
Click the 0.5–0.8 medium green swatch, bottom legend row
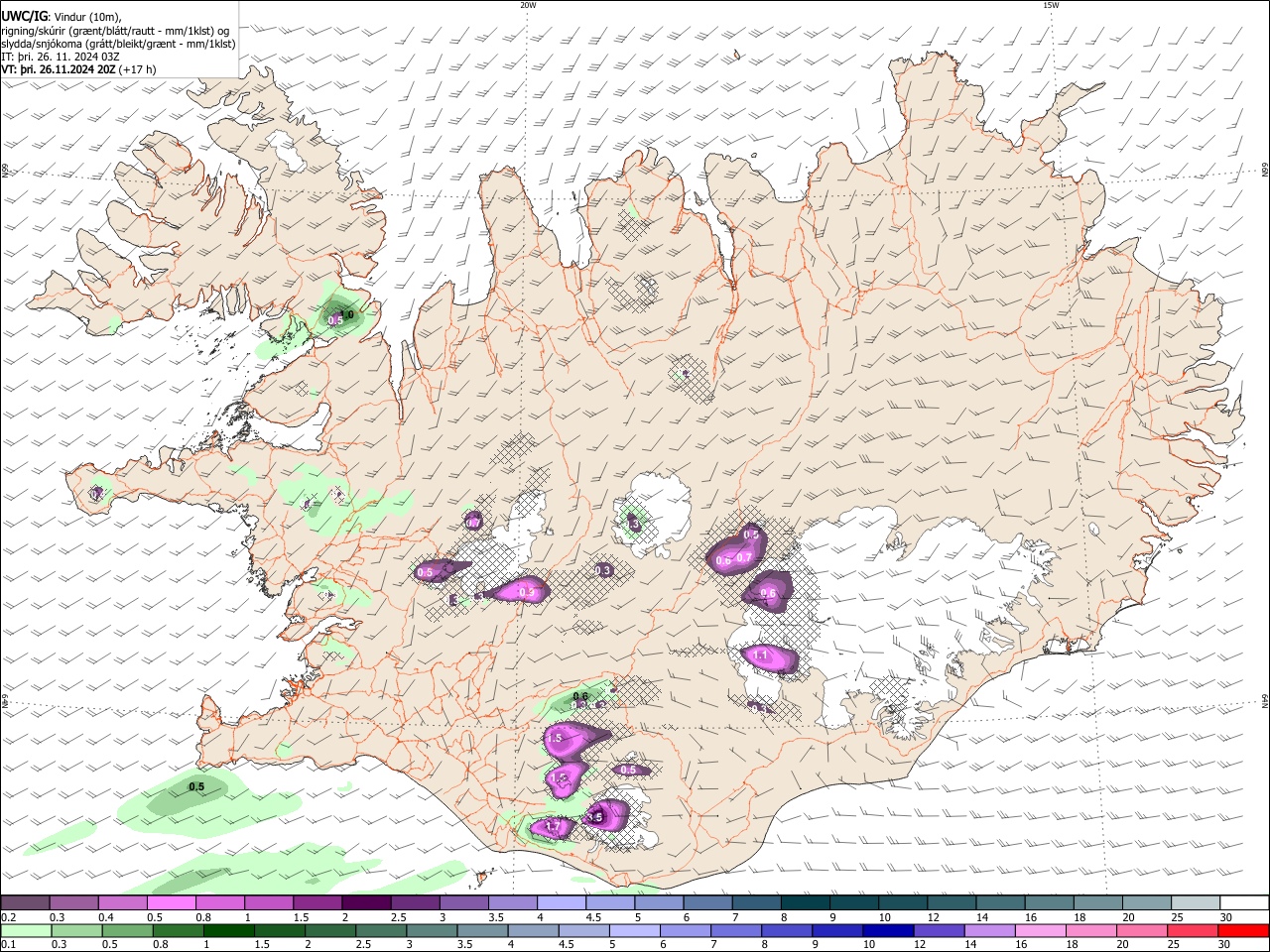pos(127,931)
